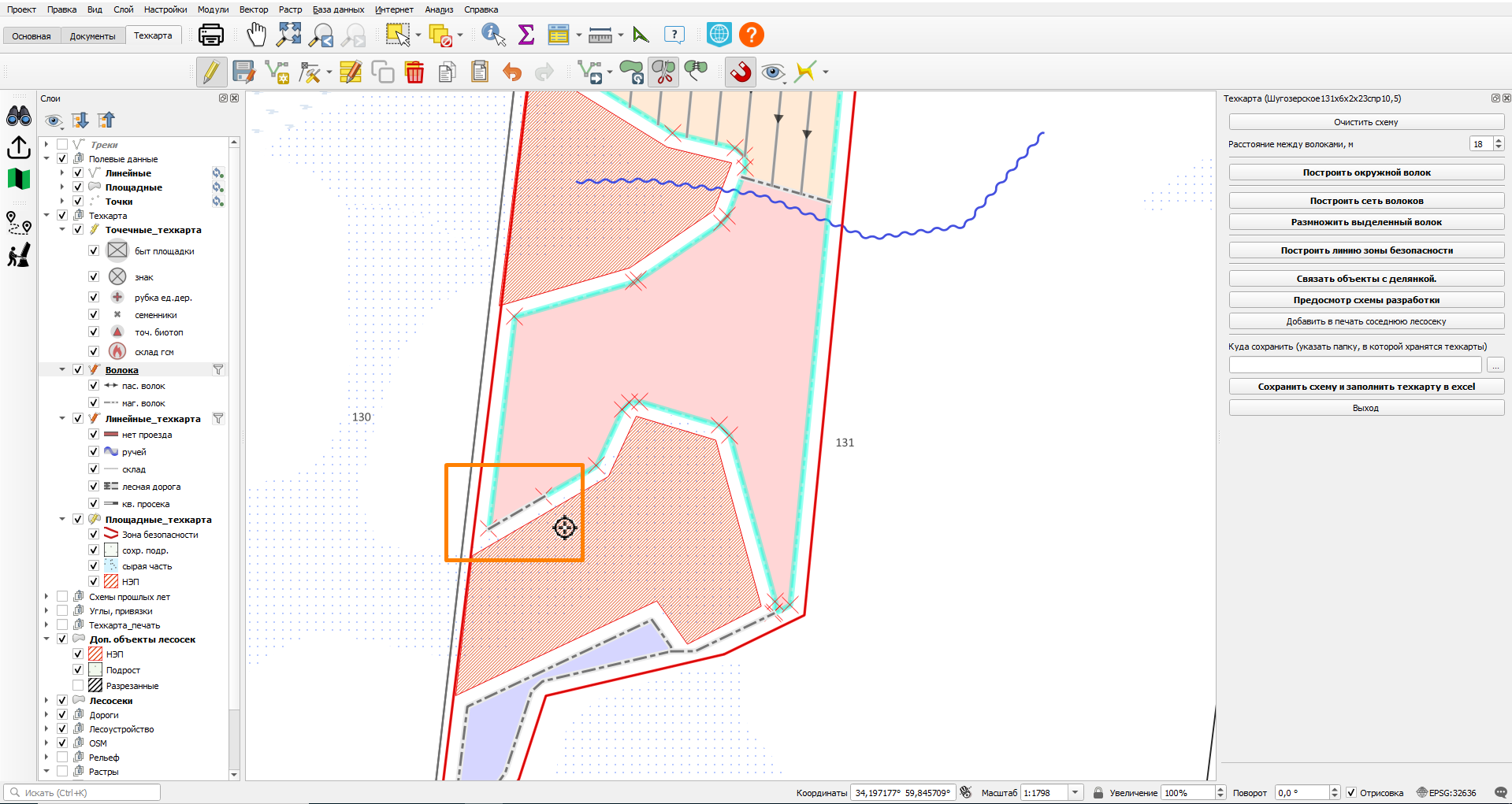Collapse the Полевые данные group
The height and width of the screenshot is (804, 1512).
tap(46, 159)
